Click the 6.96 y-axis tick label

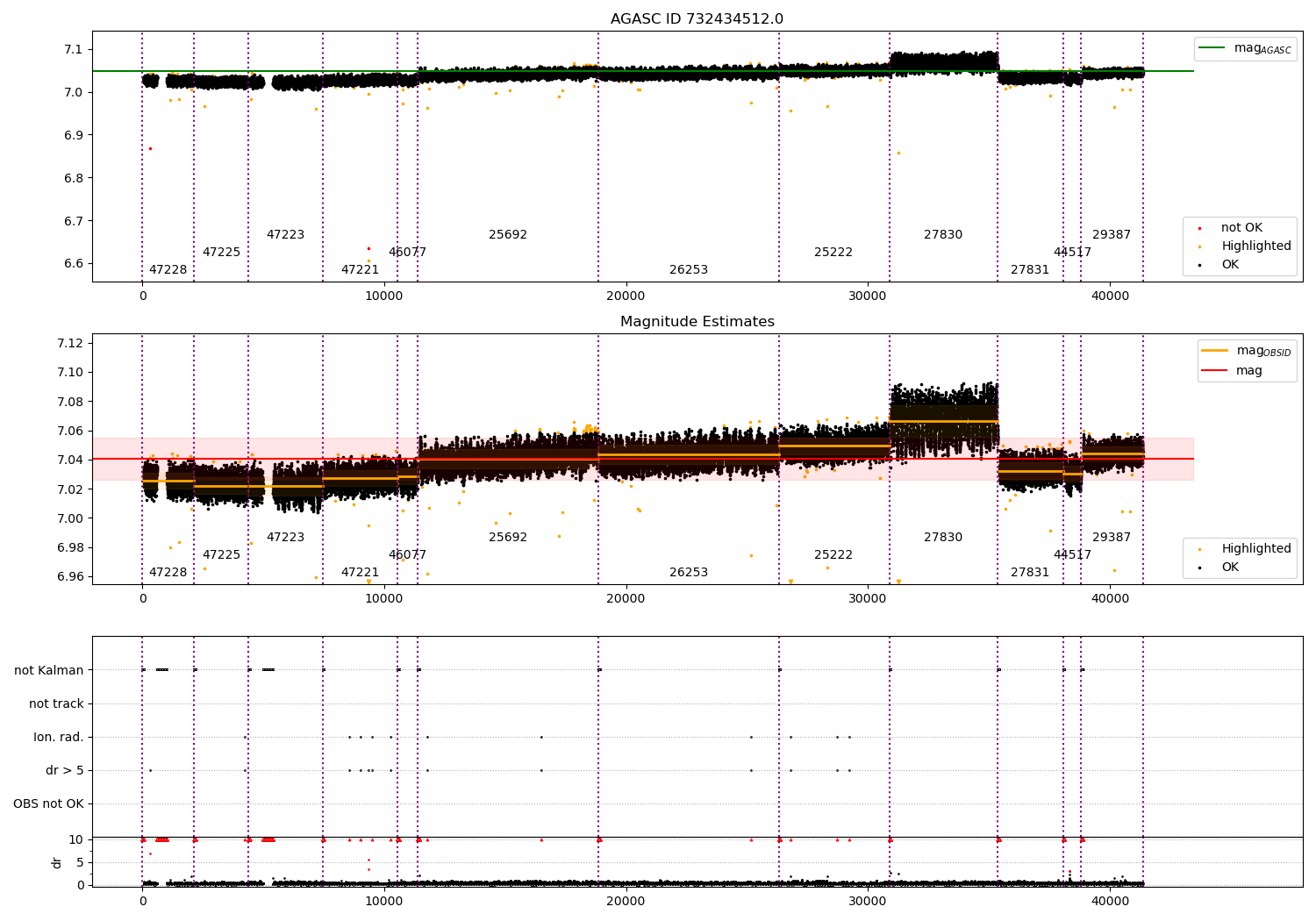69,577
